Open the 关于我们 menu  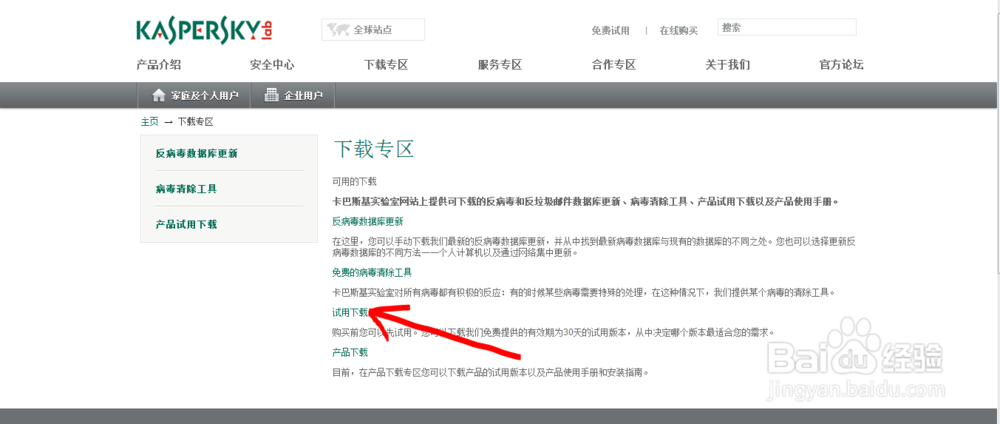(x=728, y=64)
